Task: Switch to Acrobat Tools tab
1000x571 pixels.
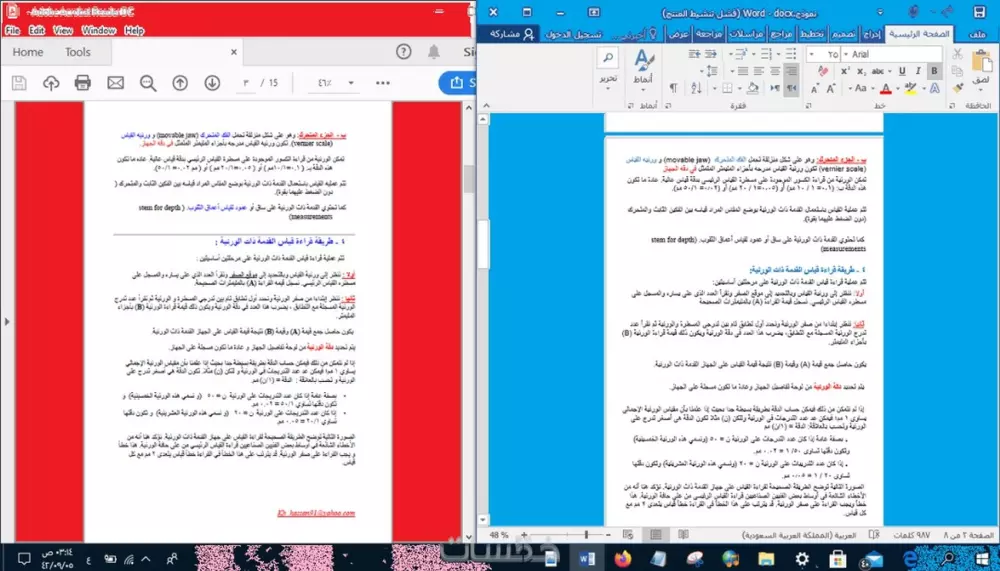Action: click(78, 52)
